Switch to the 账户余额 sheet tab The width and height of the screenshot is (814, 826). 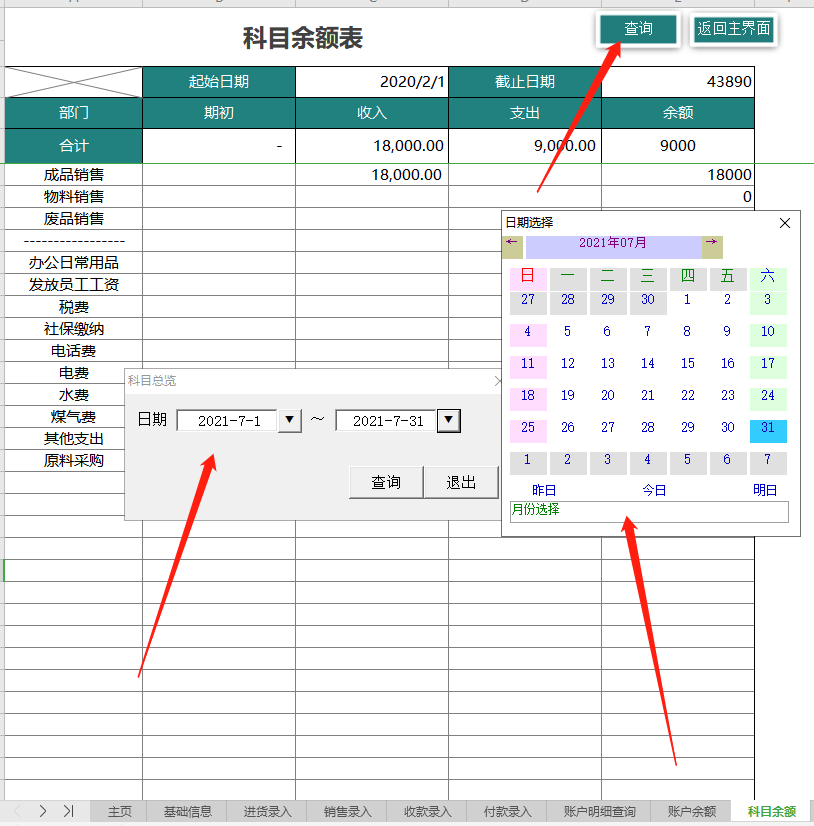pyautogui.click(x=691, y=812)
